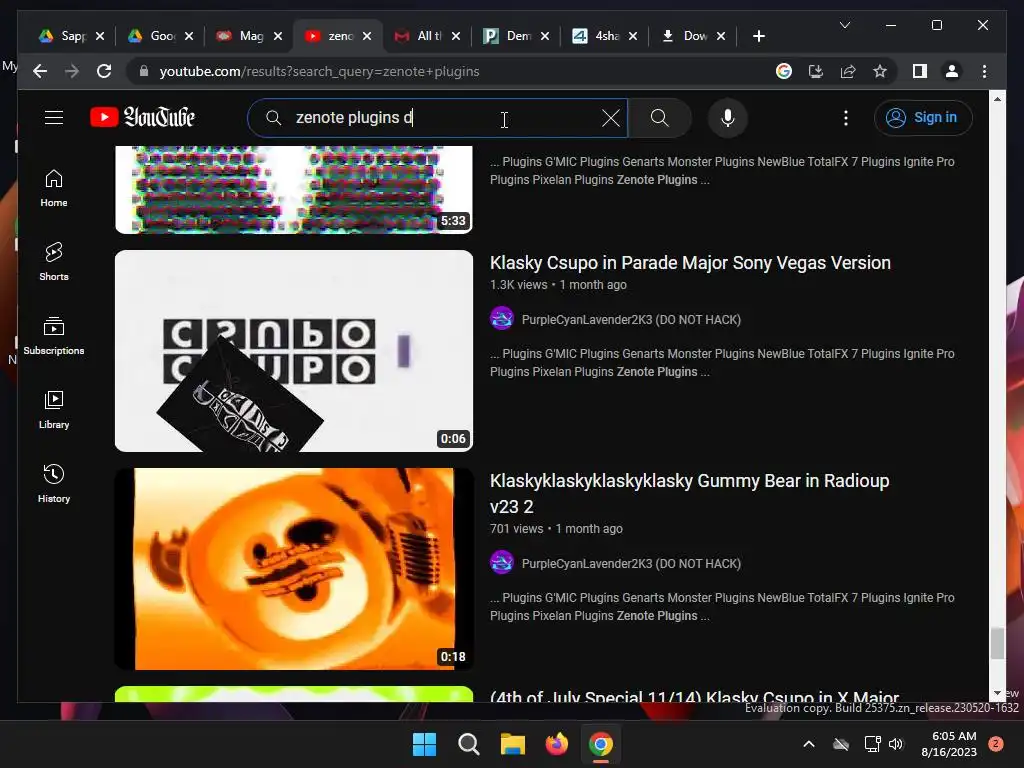Click the browser forward arrow
1024x768 pixels.
click(x=72, y=71)
